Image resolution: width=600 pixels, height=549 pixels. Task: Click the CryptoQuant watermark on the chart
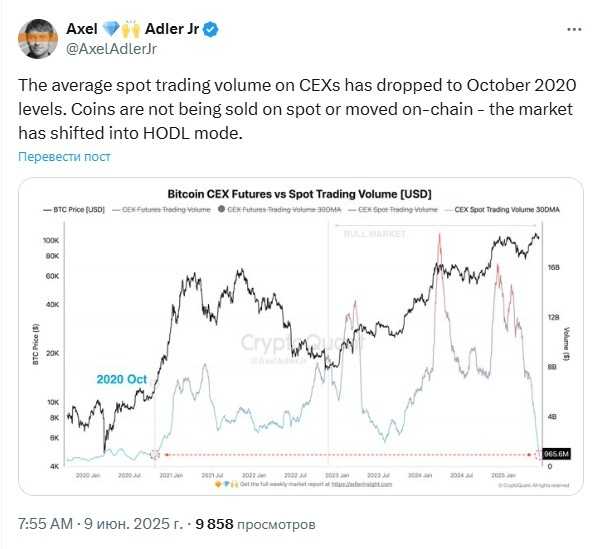click(x=302, y=343)
